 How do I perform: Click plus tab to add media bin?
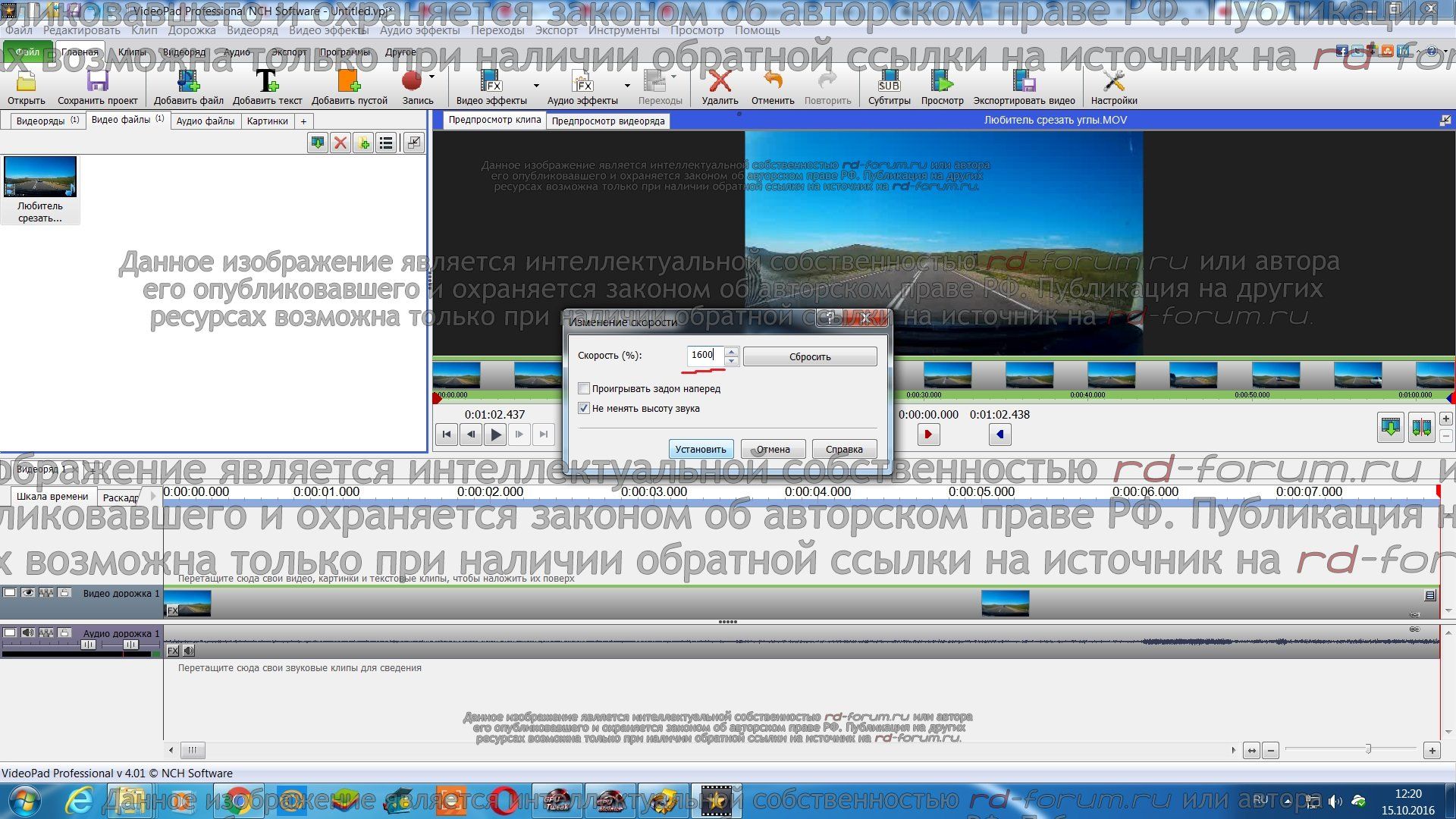point(303,121)
